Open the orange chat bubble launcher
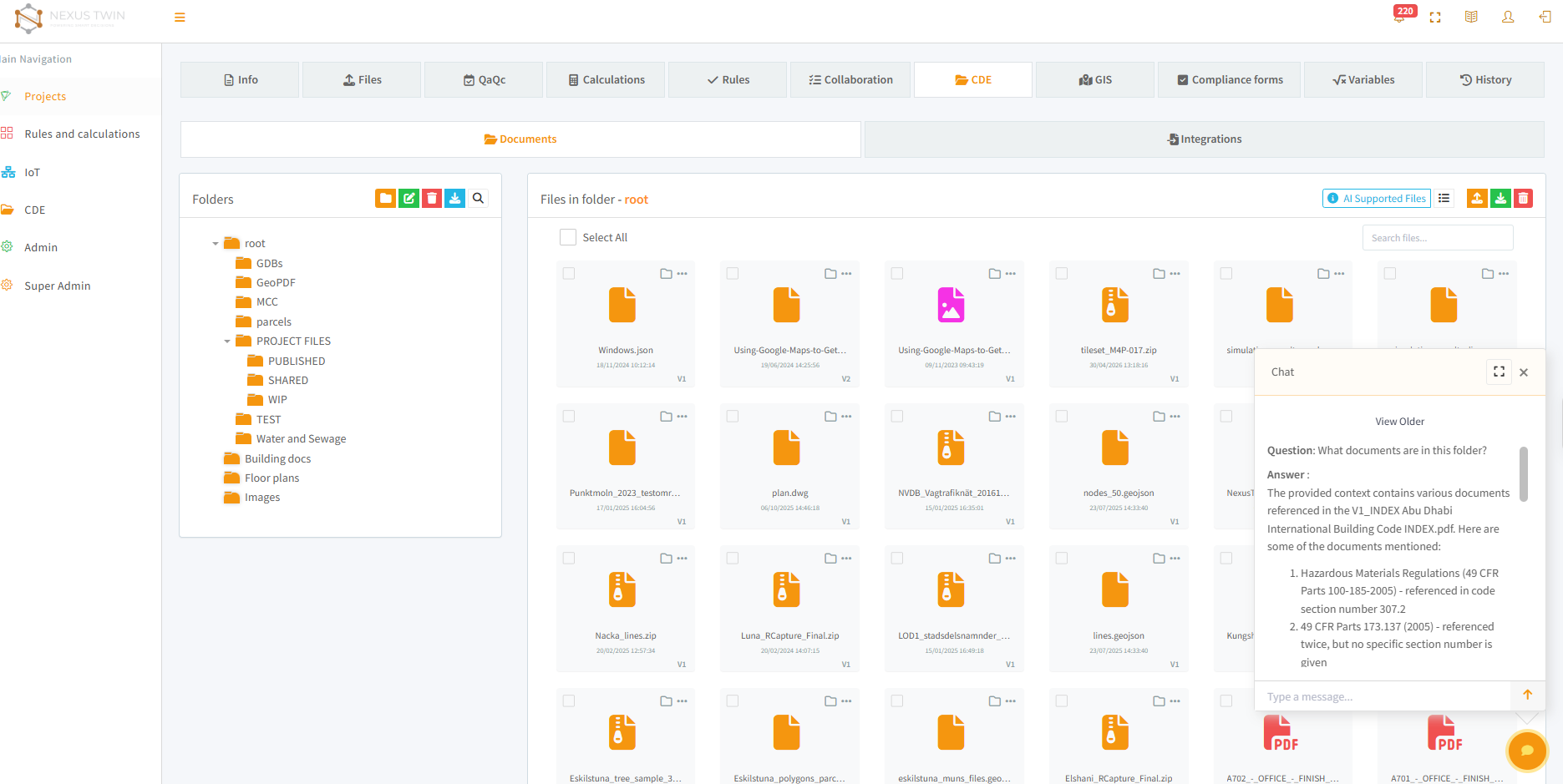The width and height of the screenshot is (1563, 784). pyautogui.click(x=1527, y=750)
